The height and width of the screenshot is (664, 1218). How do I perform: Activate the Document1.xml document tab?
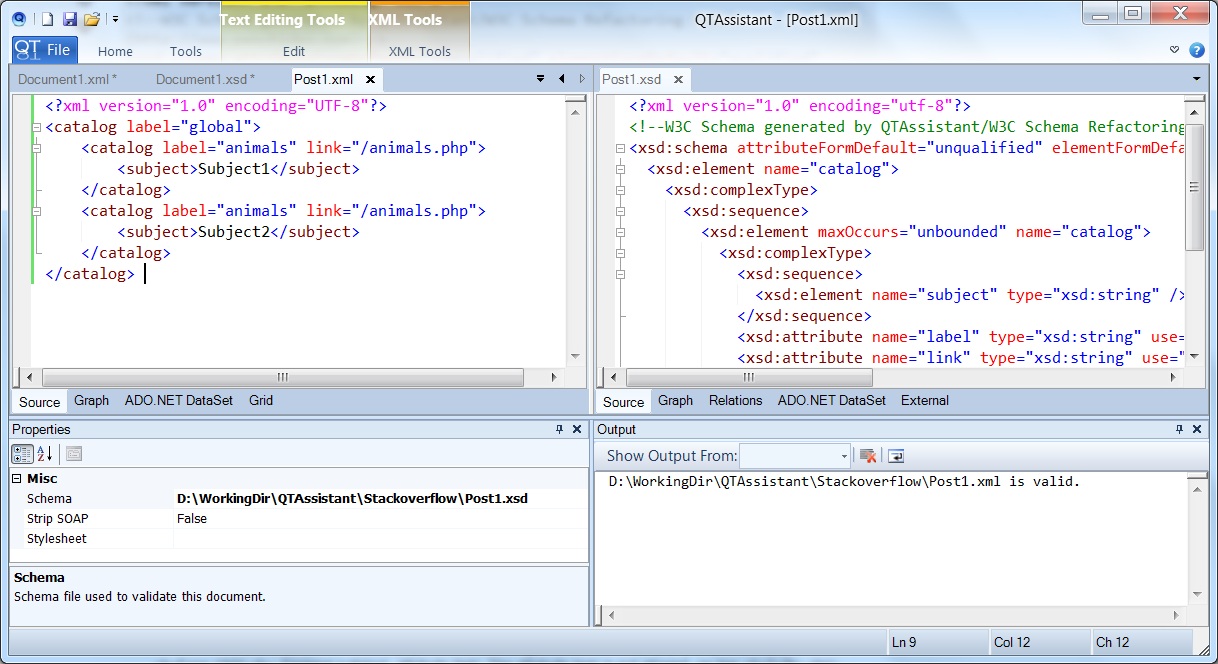pos(67,79)
